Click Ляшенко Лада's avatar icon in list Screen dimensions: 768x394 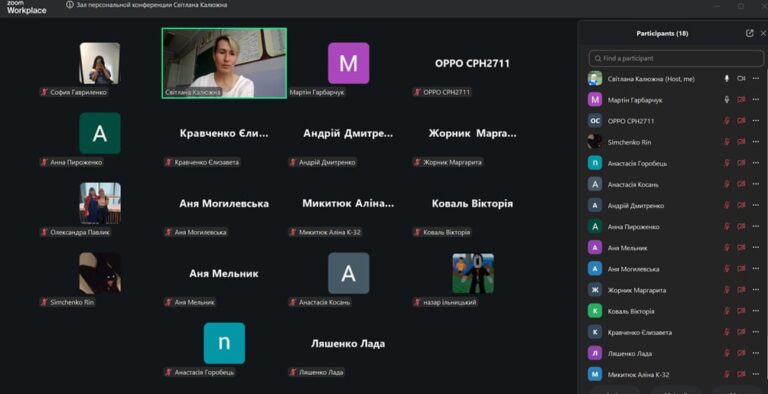point(595,353)
